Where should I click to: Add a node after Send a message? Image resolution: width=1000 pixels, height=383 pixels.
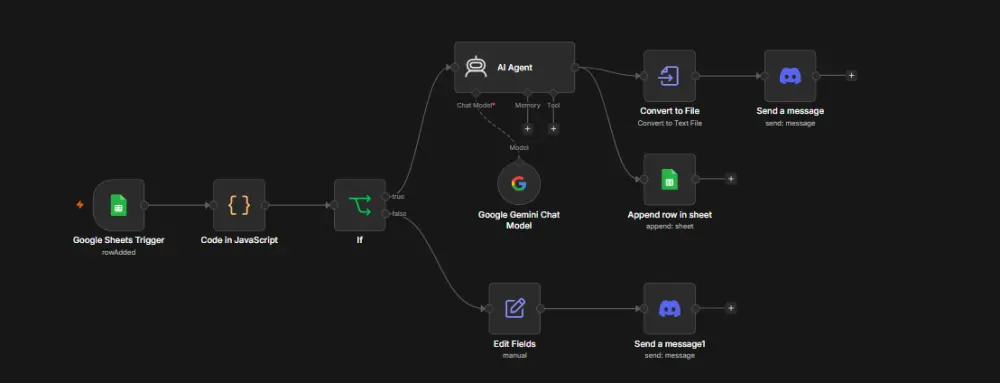851,75
